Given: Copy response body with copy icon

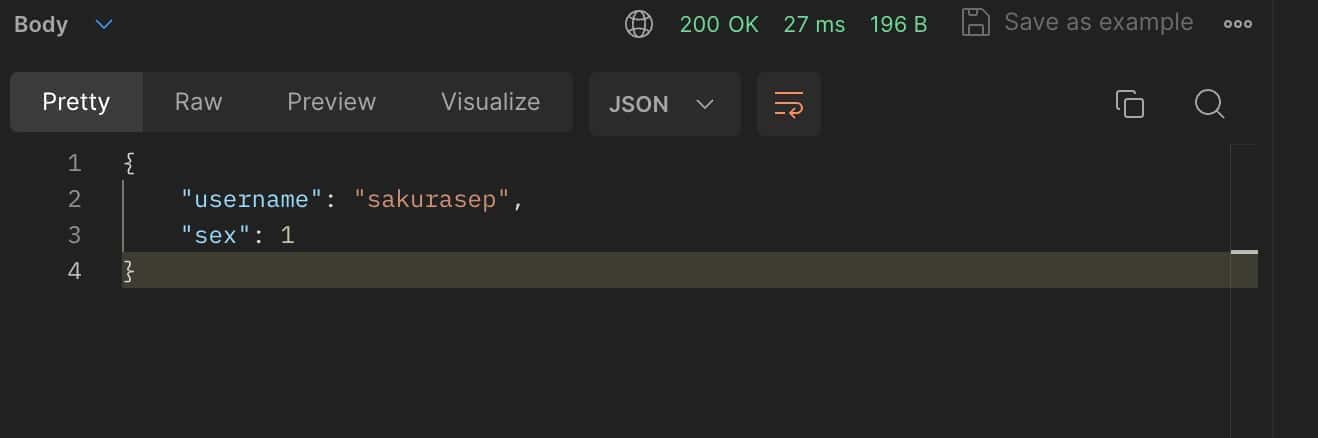Looking at the screenshot, I should (1129, 103).
